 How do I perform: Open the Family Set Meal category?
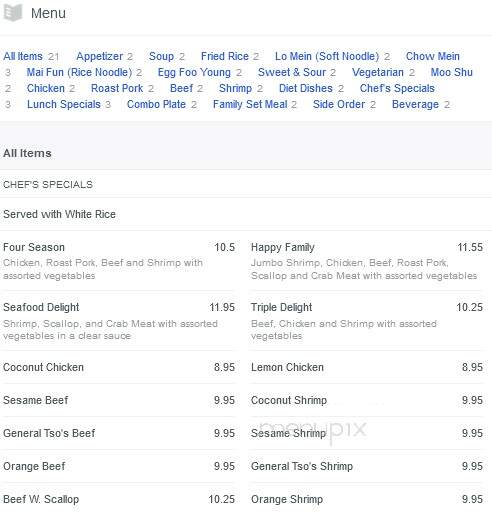(x=250, y=104)
